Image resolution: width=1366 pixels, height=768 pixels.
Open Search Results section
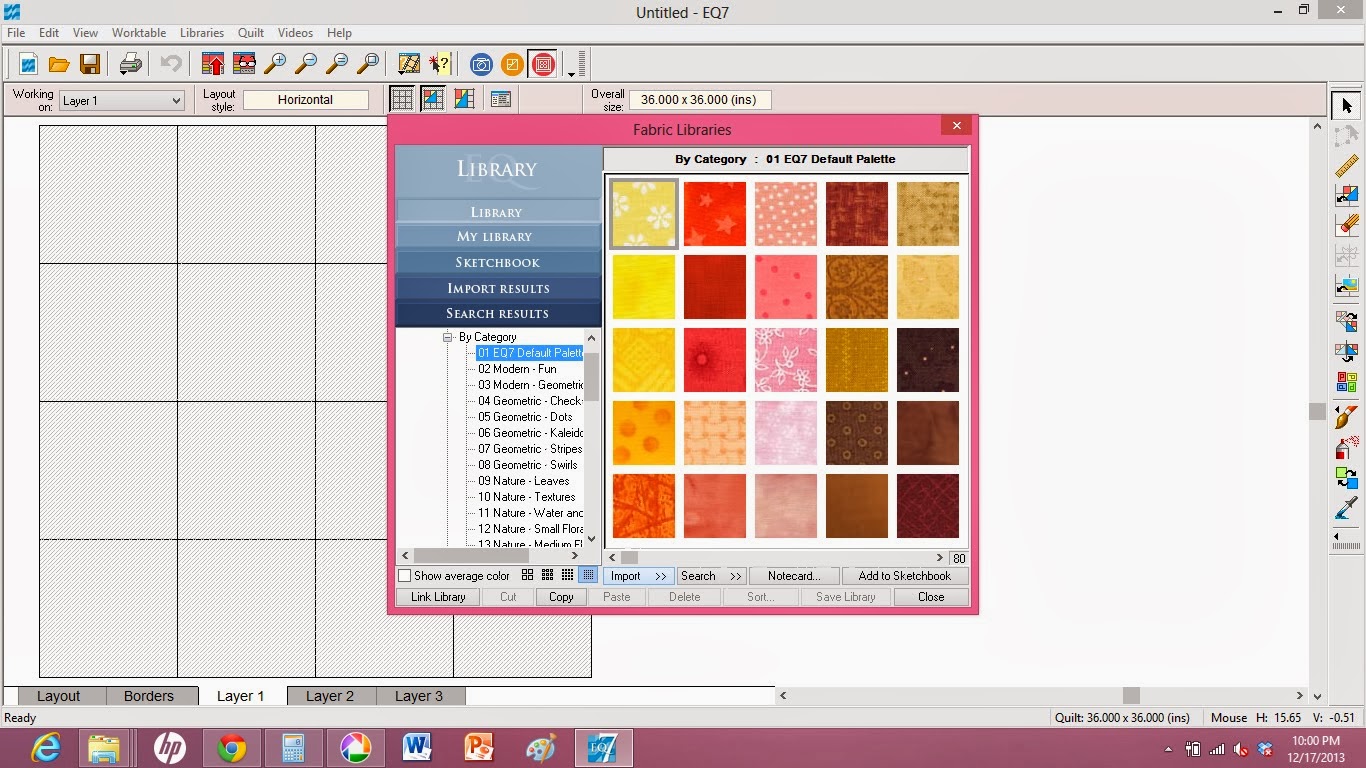pos(498,313)
